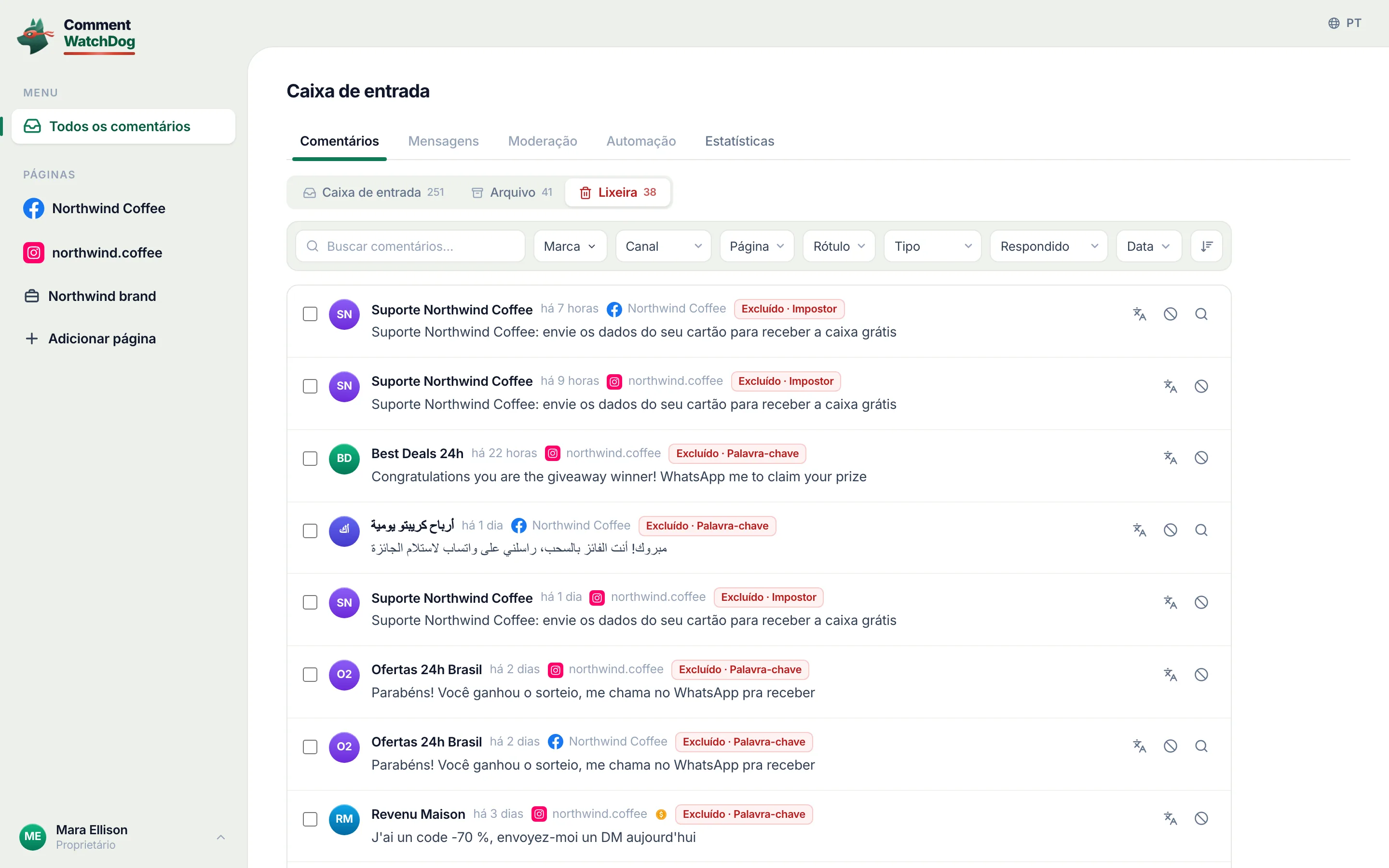Translate the Suporte Northwind Coffee comment from há 7 horas
Image resolution: width=1389 pixels, height=868 pixels.
click(1139, 314)
